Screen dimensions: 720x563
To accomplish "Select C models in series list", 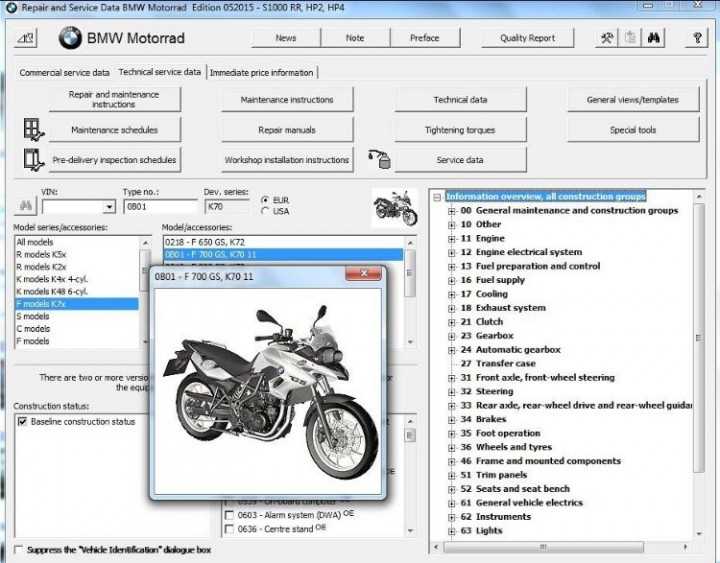I will [77, 329].
